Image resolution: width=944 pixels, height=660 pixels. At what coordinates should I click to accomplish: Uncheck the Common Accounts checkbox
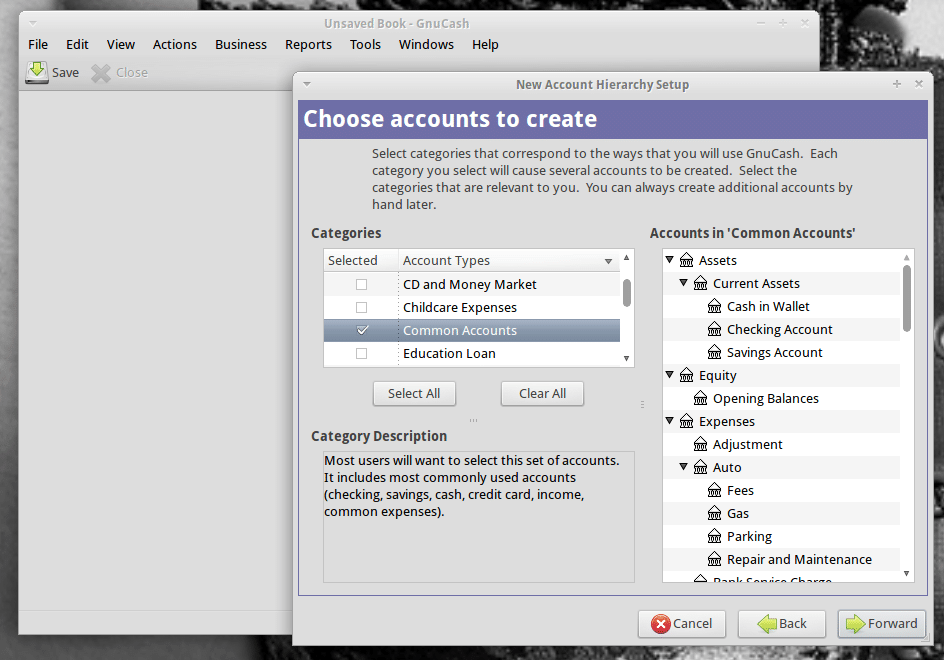click(362, 331)
